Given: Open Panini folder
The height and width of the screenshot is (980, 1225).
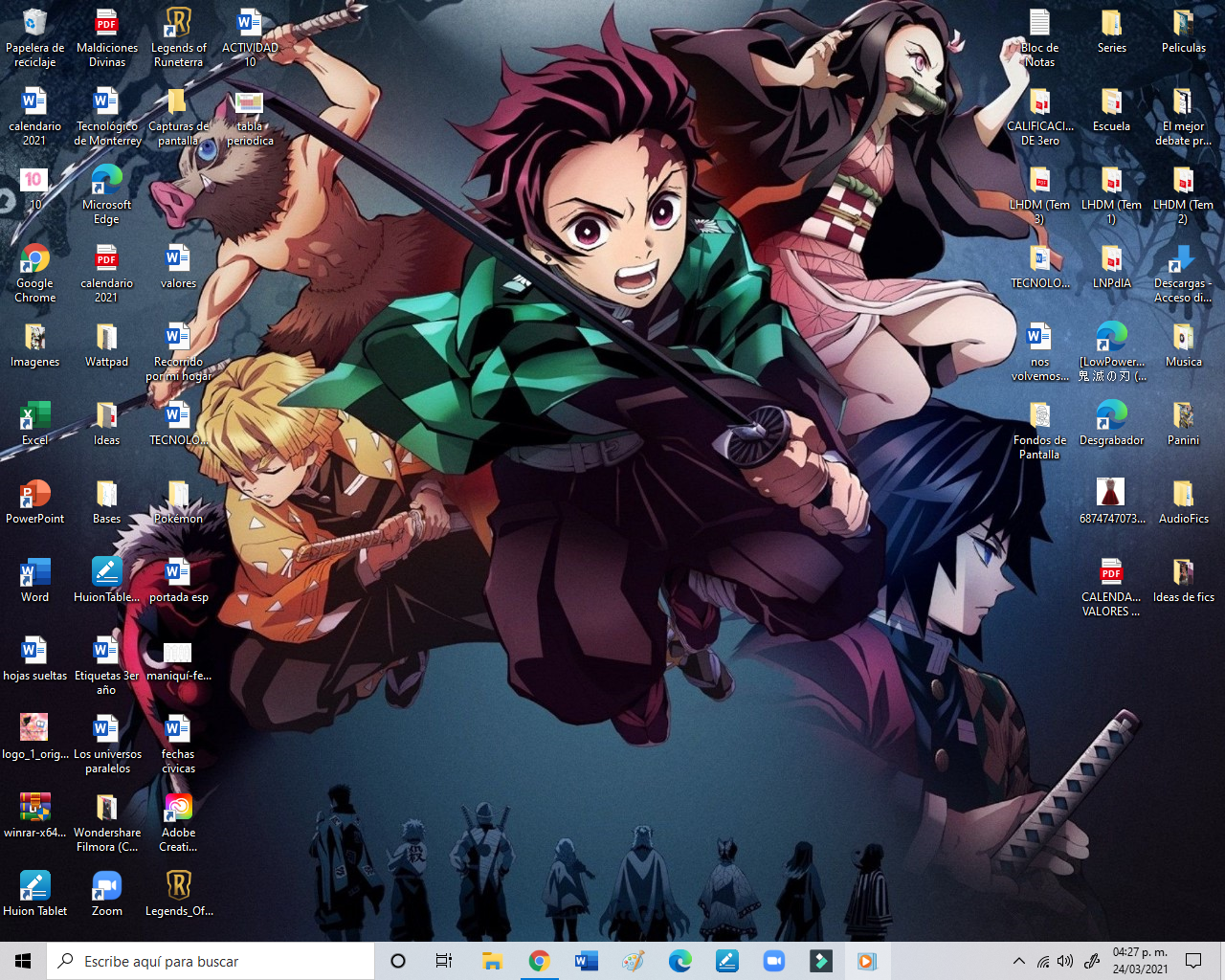Looking at the screenshot, I should click(x=1183, y=423).
